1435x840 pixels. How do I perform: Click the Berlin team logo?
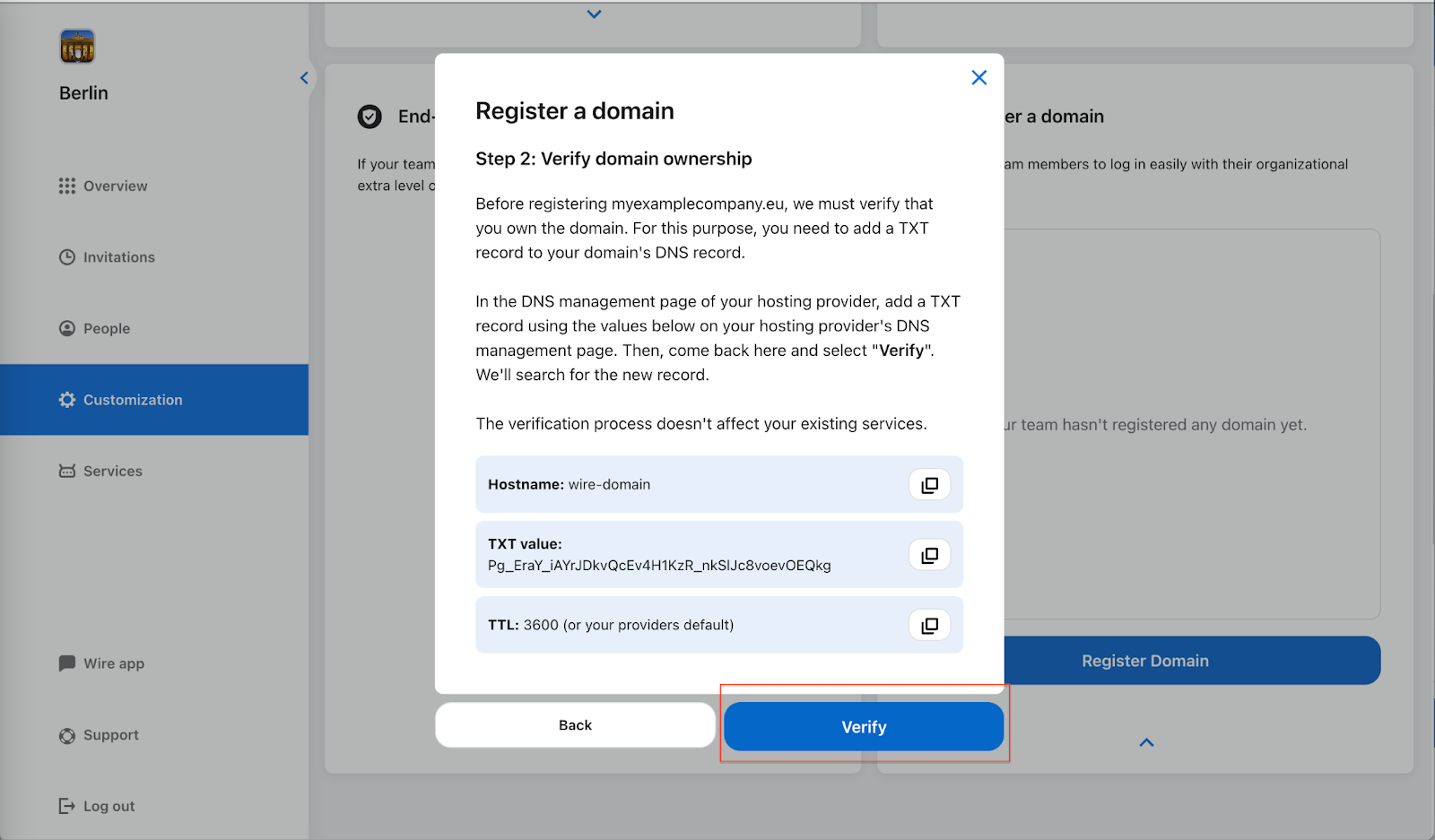coord(77,46)
